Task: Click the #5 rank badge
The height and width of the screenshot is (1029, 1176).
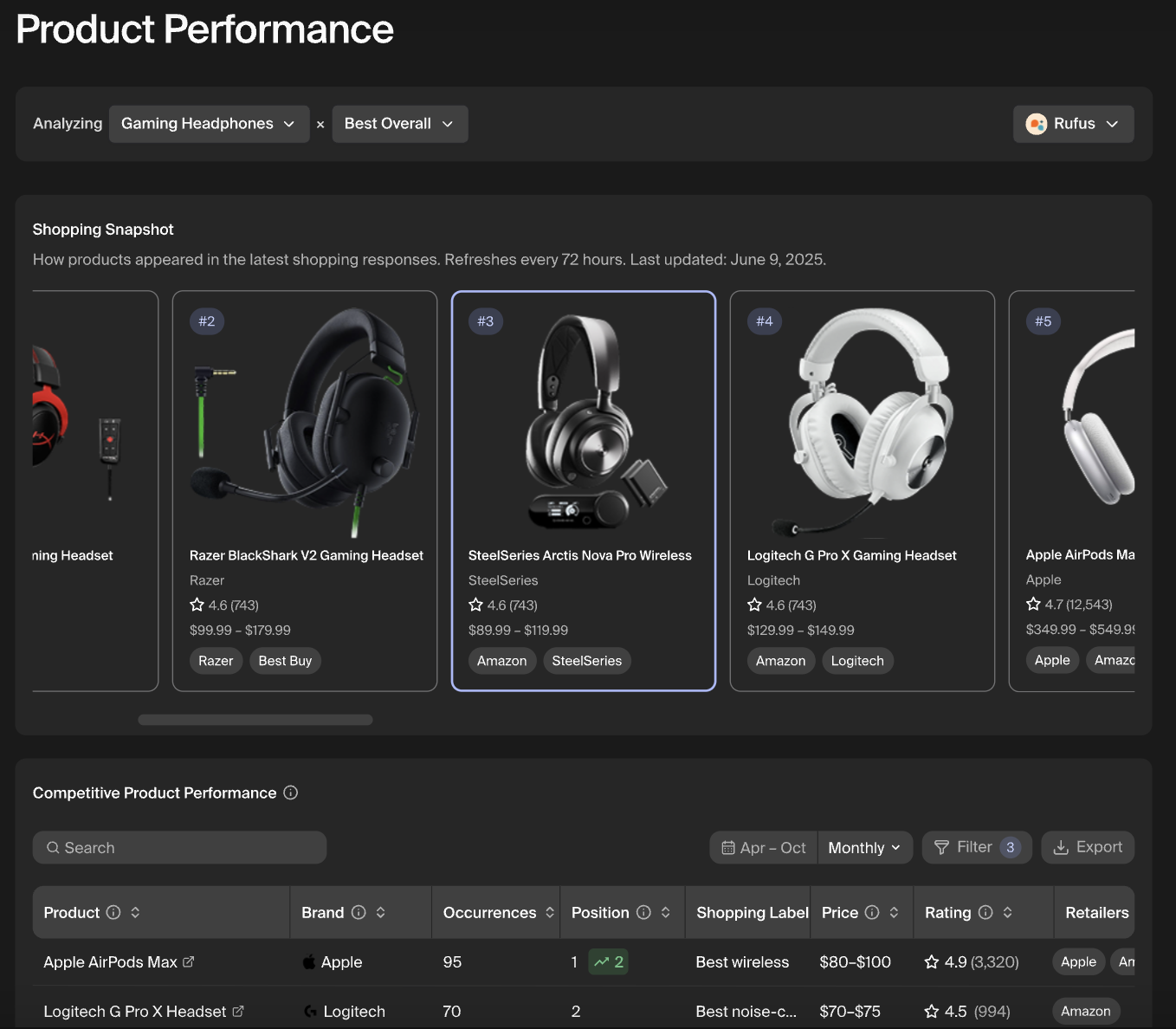Action: (1043, 321)
